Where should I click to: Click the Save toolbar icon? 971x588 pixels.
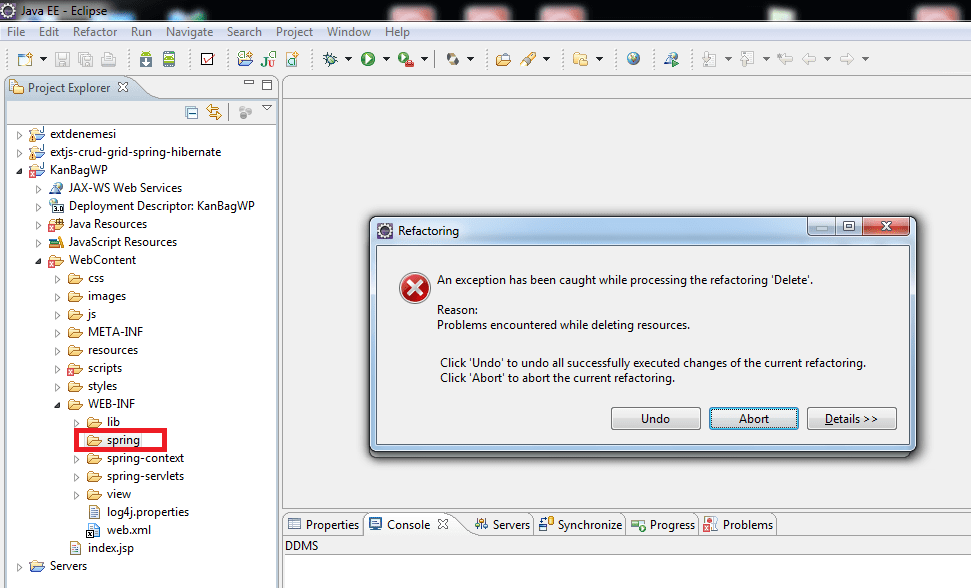[x=60, y=59]
